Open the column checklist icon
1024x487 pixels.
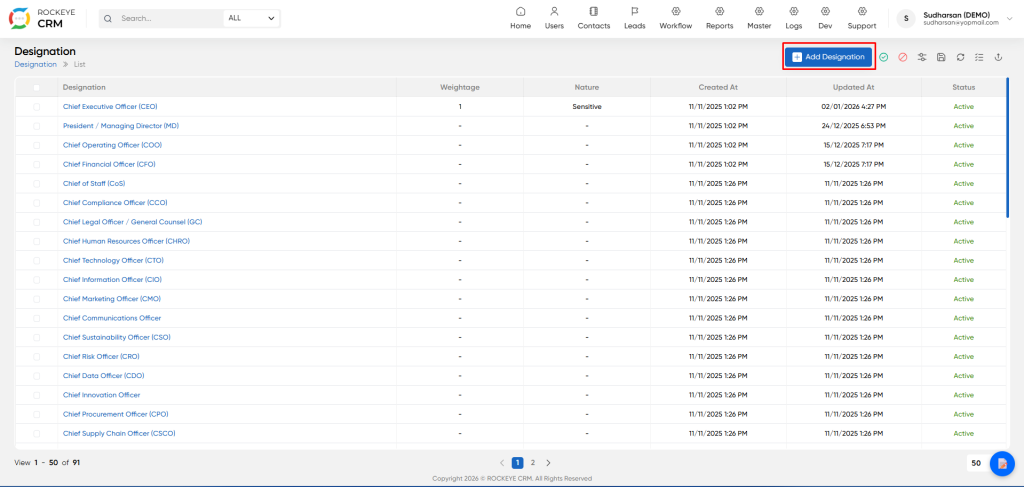coord(979,57)
